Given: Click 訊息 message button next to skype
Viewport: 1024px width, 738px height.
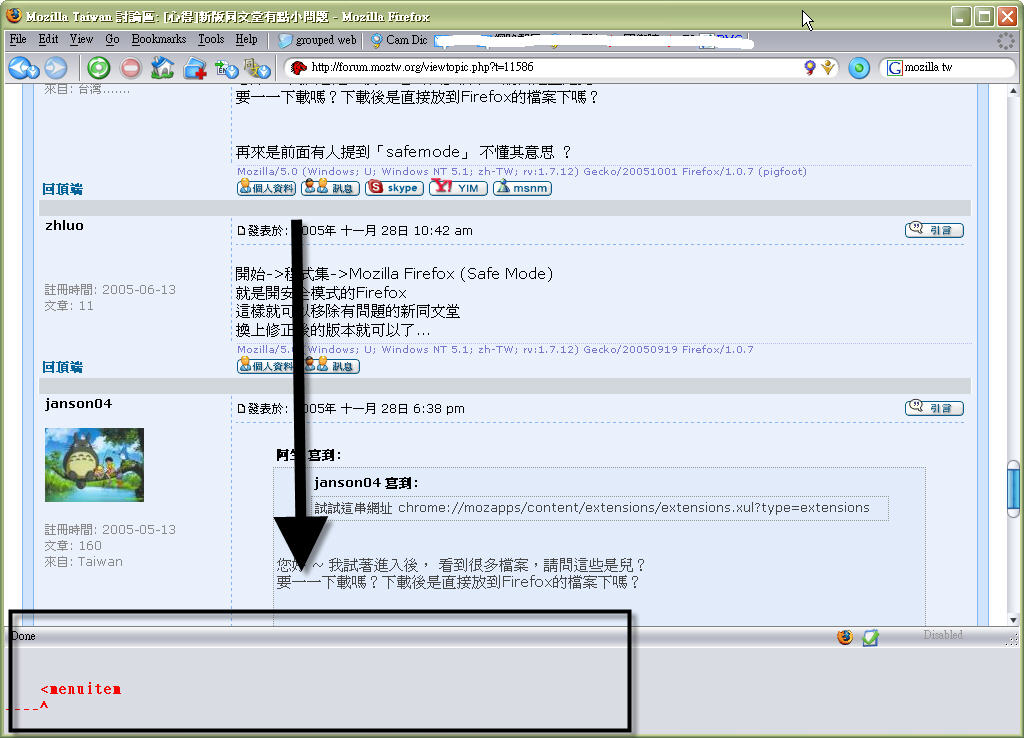Looking at the screenshot, I should tap(330, 187).
